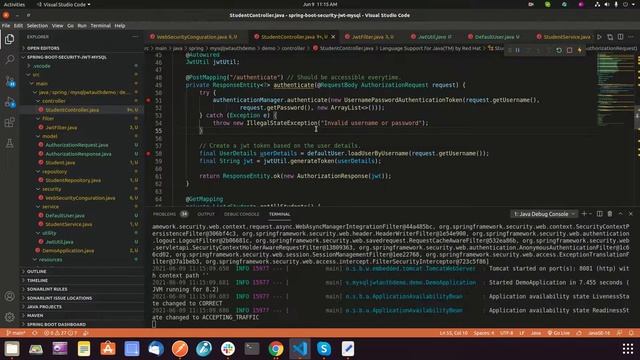Collapse the security folder
Screen dimensions: 640x360
tap(51, 189)
